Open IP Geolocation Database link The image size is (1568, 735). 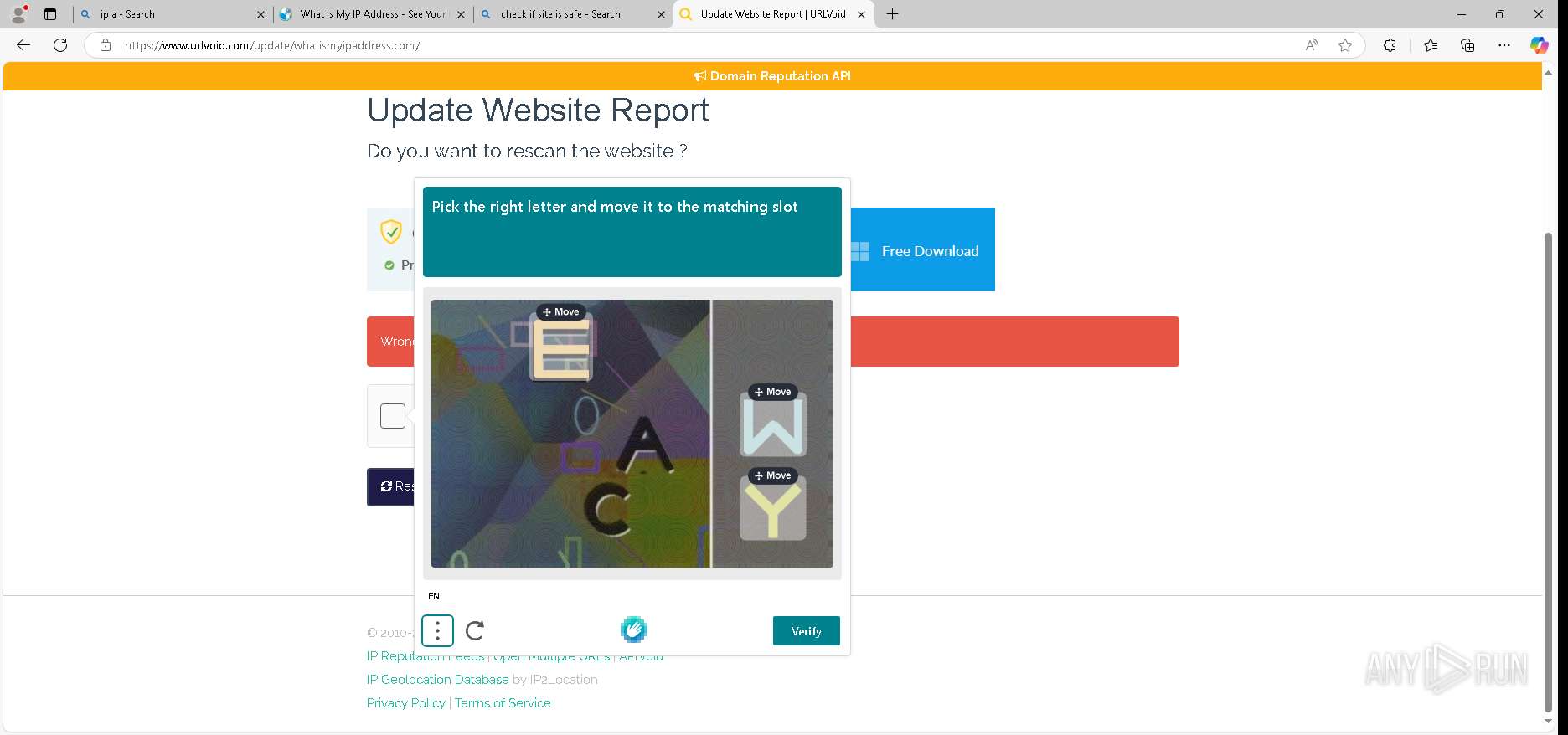437,680
